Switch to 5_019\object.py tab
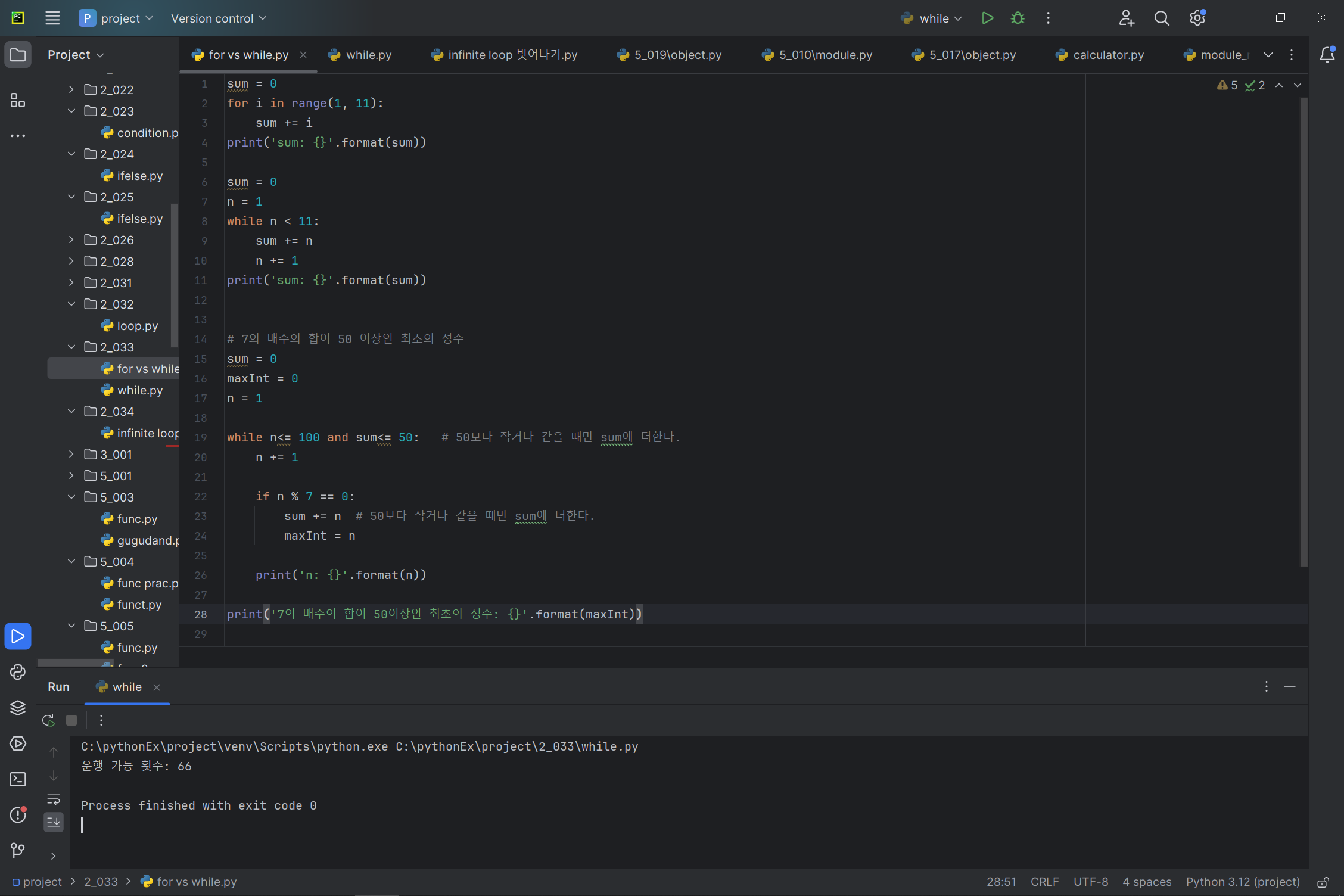This screenshot has width=1344, height=896. click(669, 55)
